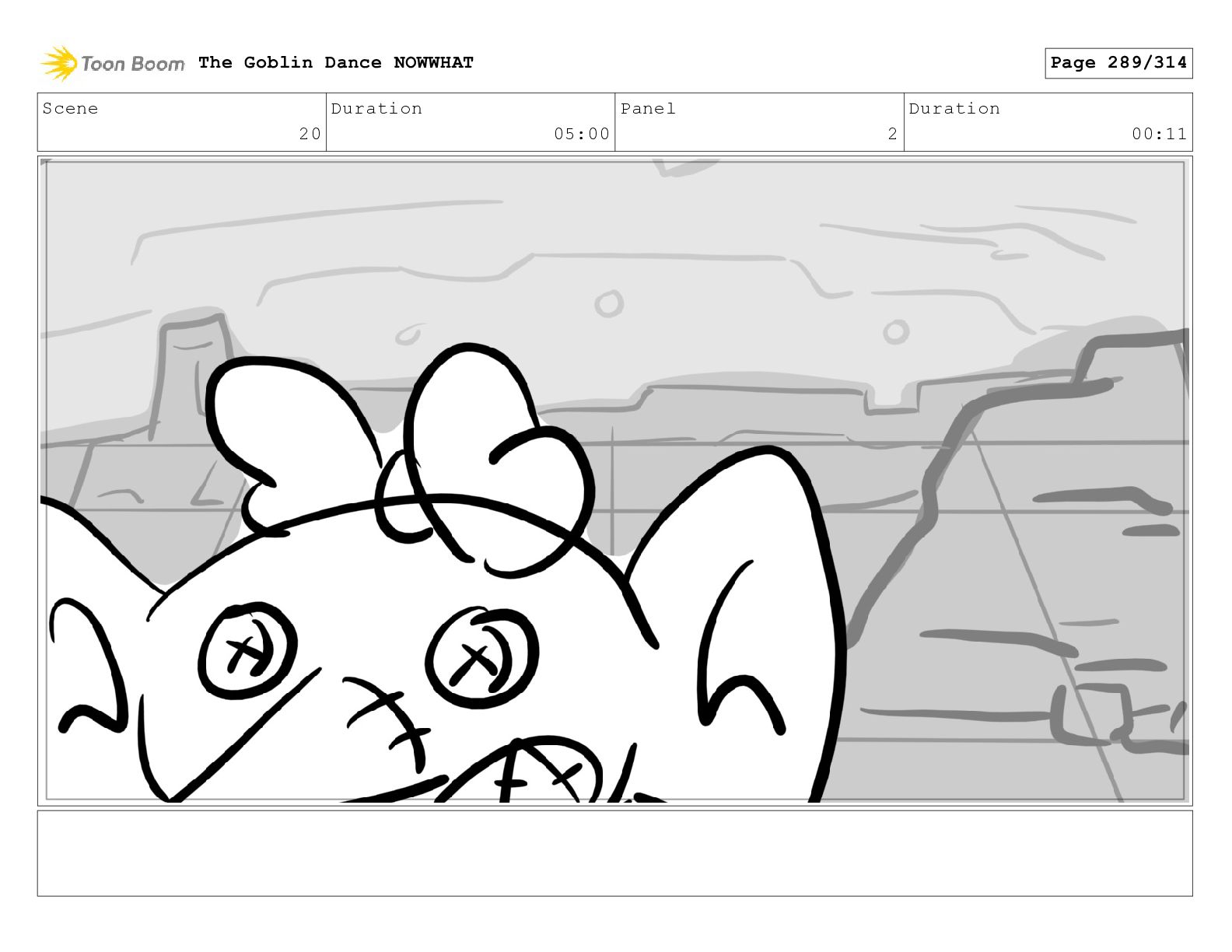Click the 'Panel' header label

(648, 109)
